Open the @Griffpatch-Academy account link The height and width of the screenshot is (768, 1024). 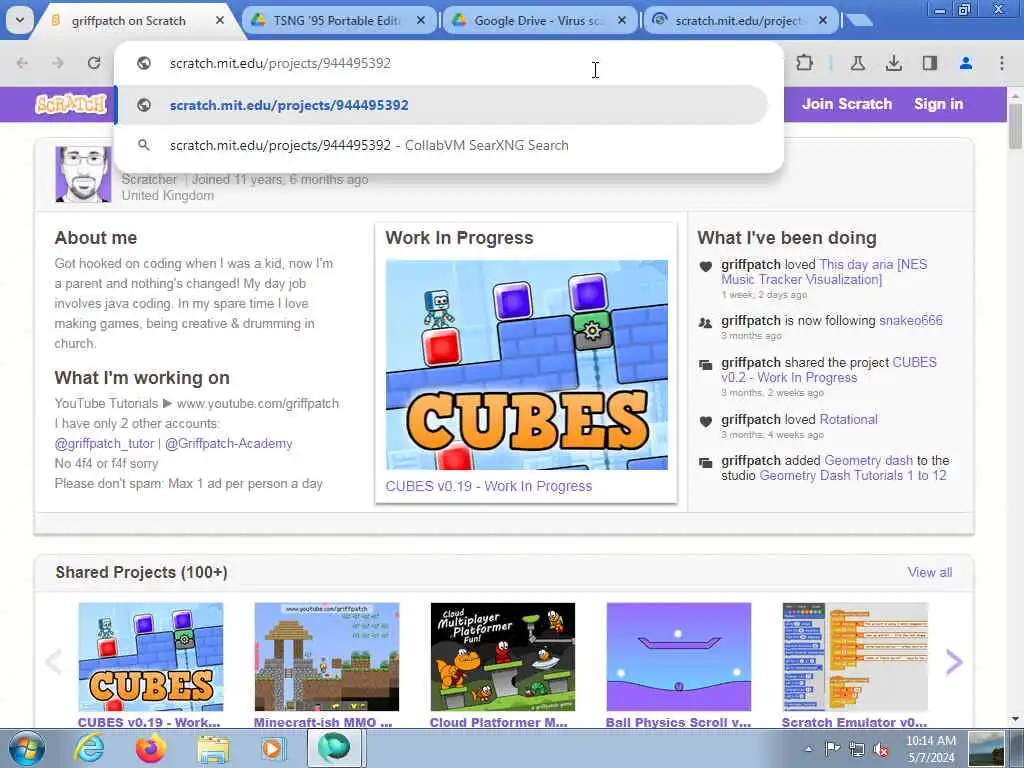229,443
